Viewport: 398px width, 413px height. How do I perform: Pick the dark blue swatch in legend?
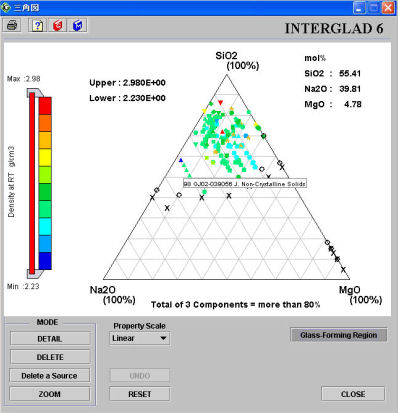point(45,261)
